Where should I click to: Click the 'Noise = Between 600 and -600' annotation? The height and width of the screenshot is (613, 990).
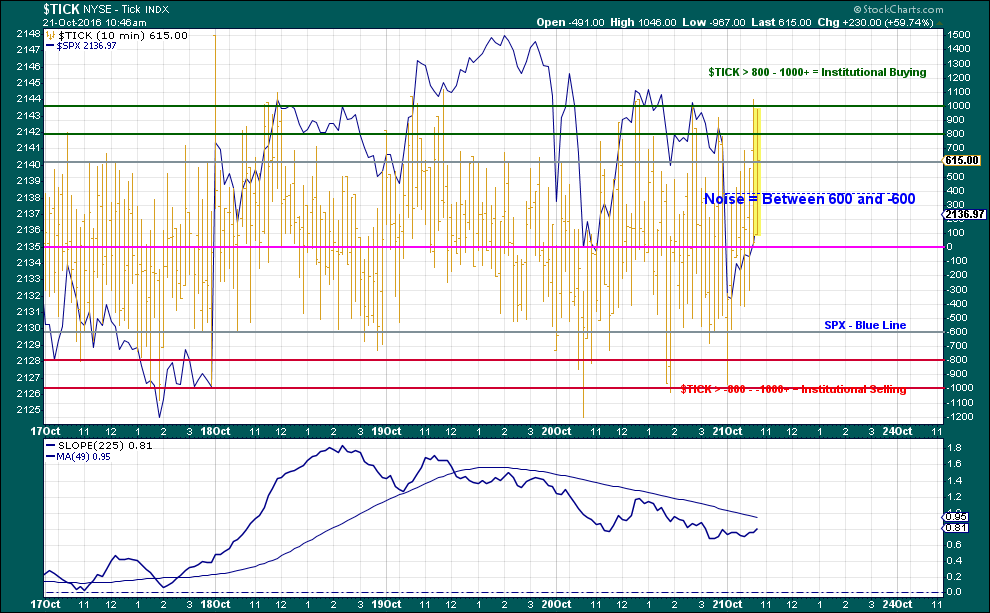tap(809, 199)
